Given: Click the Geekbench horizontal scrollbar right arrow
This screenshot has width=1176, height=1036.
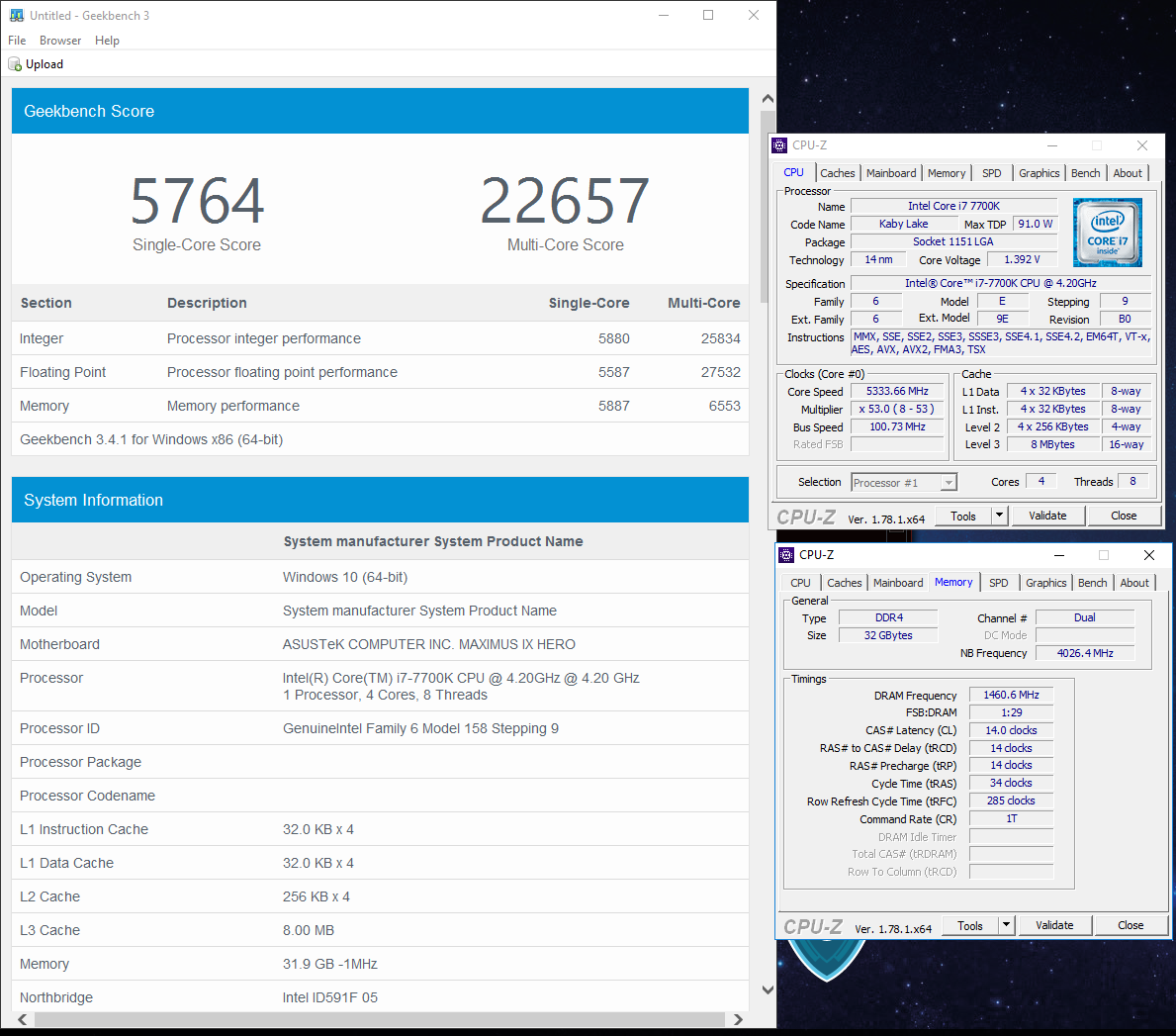Looking at the screenshot, I should (x=738, y=1019).
